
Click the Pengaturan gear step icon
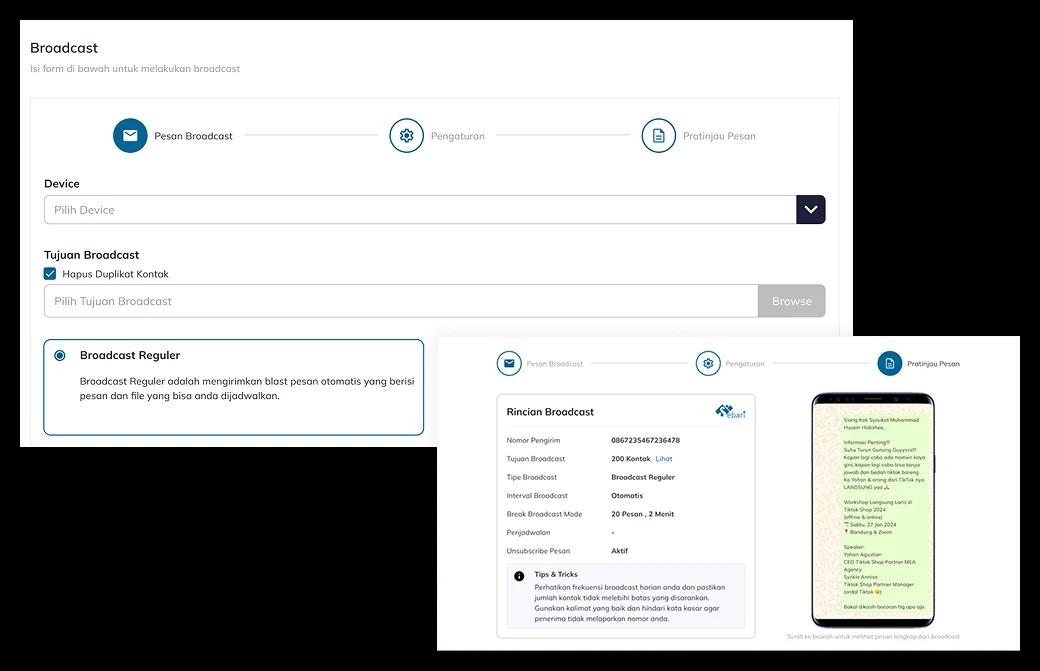click(x=406, y=136)
